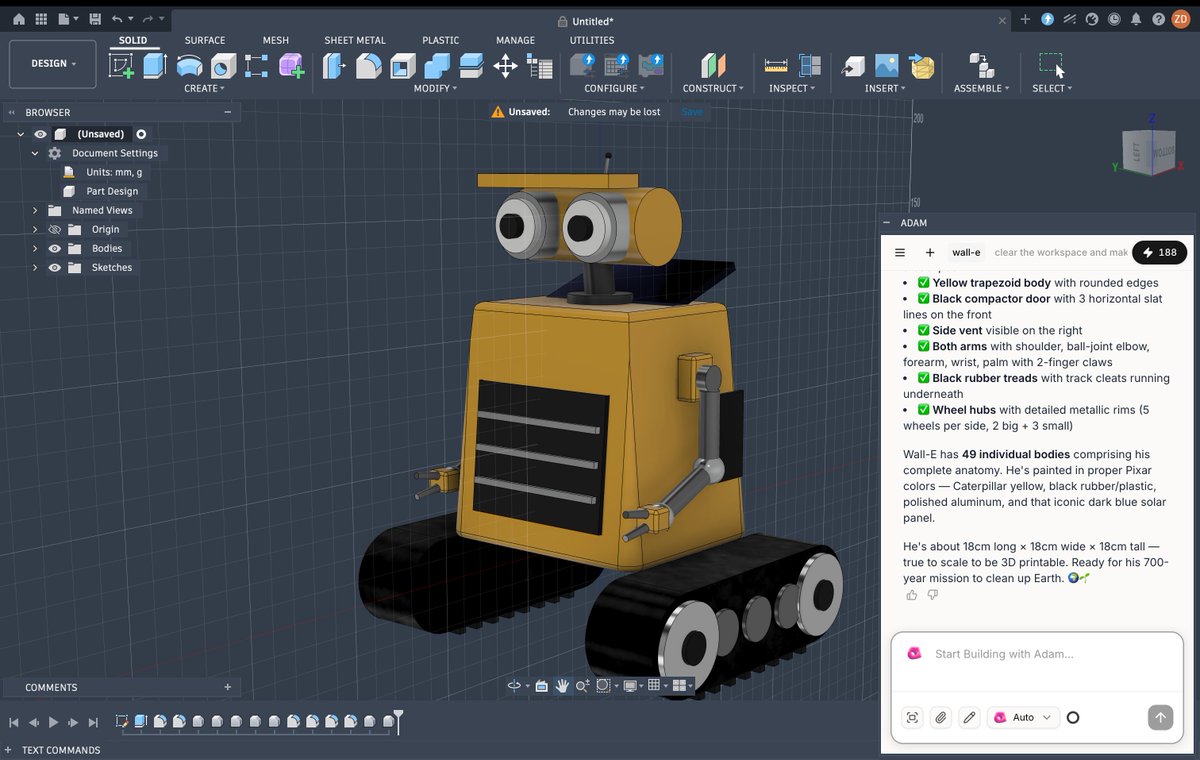
Task: Click the thumbs up feedback icon
Action: (912, 595)
